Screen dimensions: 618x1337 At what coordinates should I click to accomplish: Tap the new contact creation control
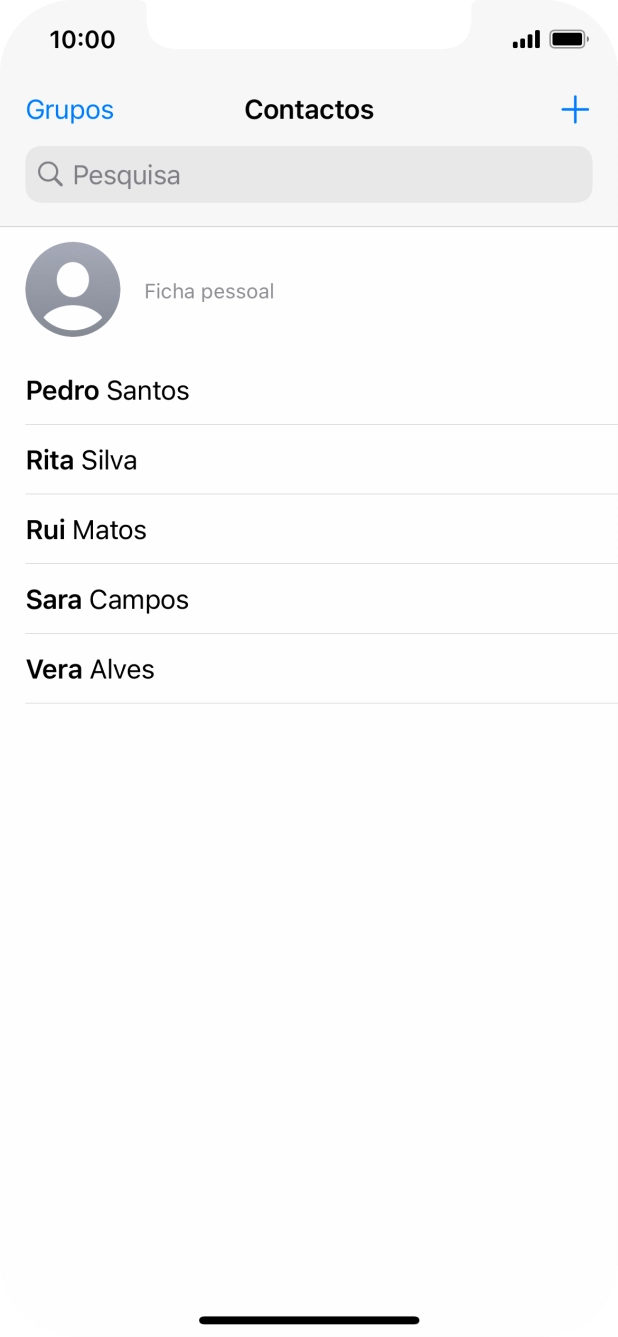pos(575,110)
